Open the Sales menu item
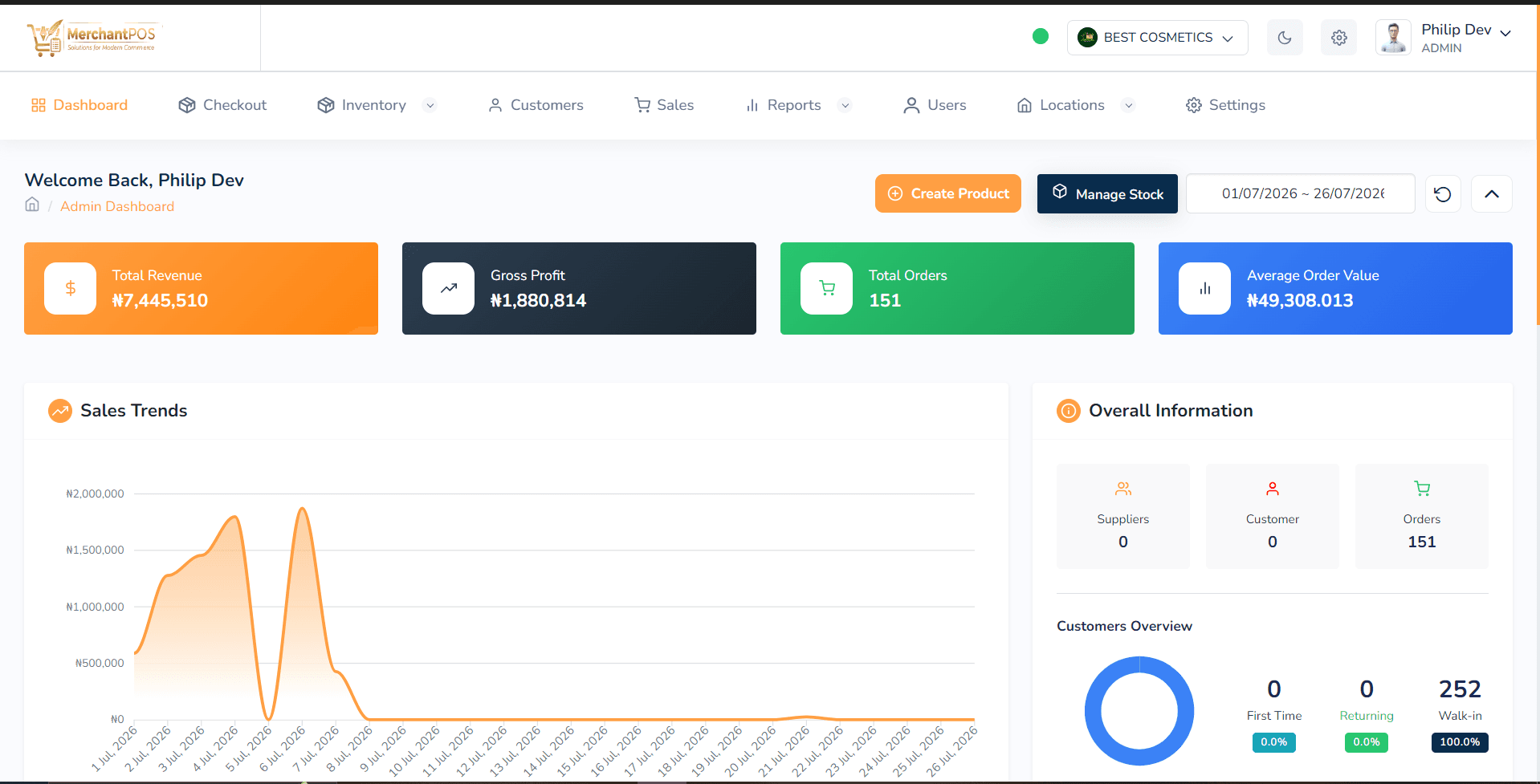1540x784 pixels. pyautogui.click(x=664, y=105)
